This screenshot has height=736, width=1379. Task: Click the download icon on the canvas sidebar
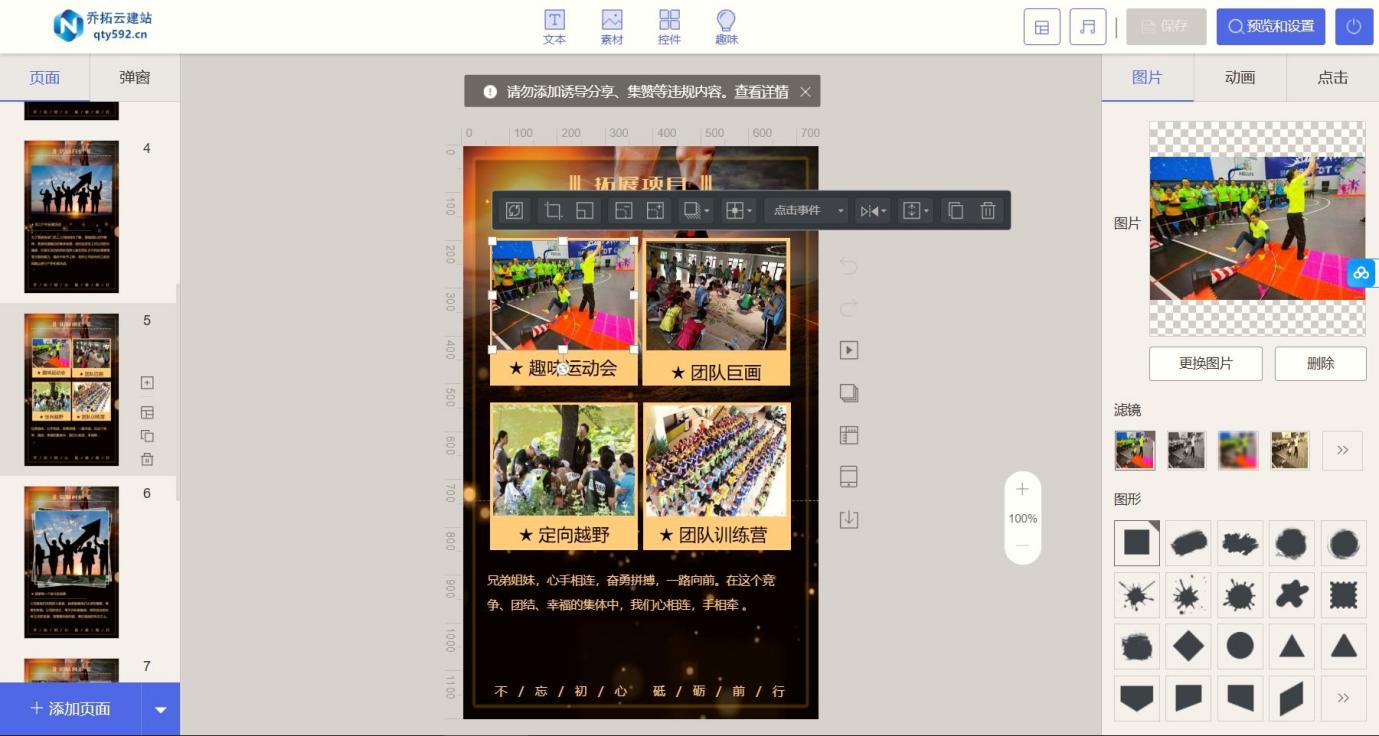pyautogui.click(x=848, y=519)
